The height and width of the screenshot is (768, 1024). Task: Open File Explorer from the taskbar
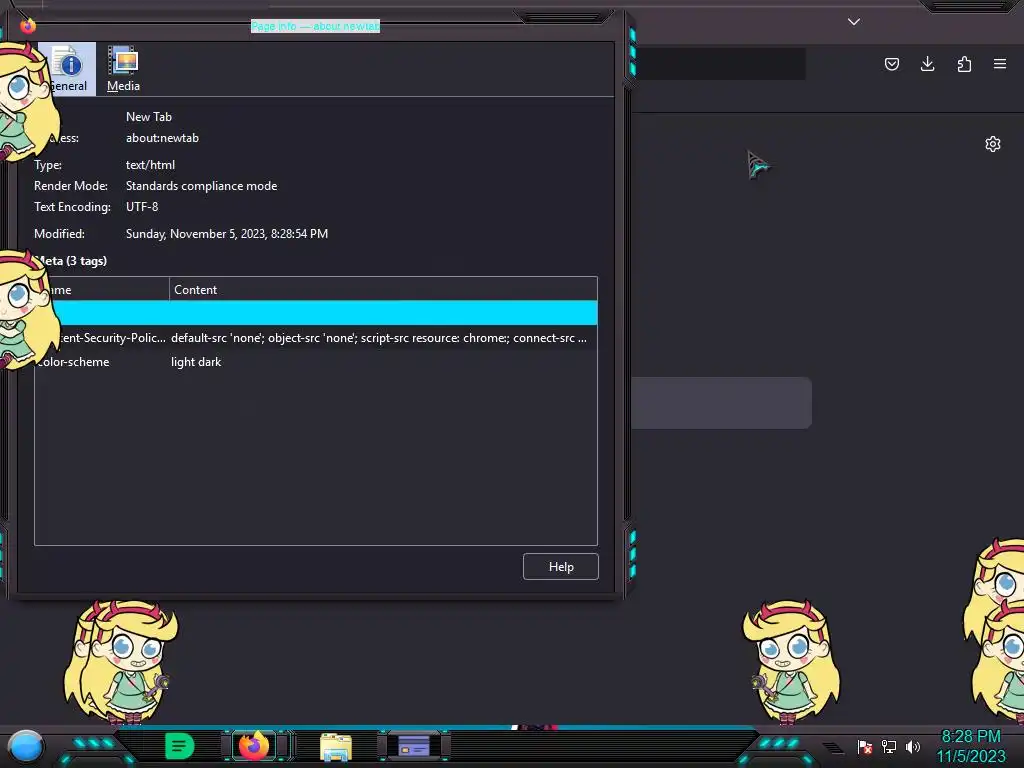[x=336, y=746]
